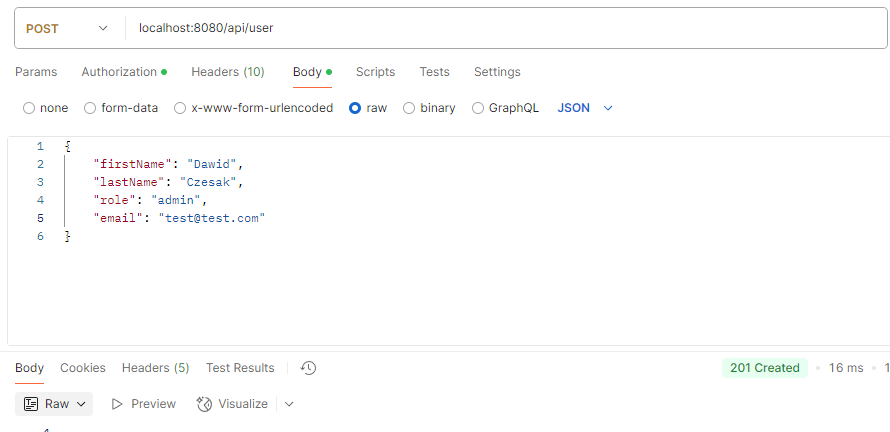Switch to the Params tab
The image size is (890, 432).
click(36, 72)
